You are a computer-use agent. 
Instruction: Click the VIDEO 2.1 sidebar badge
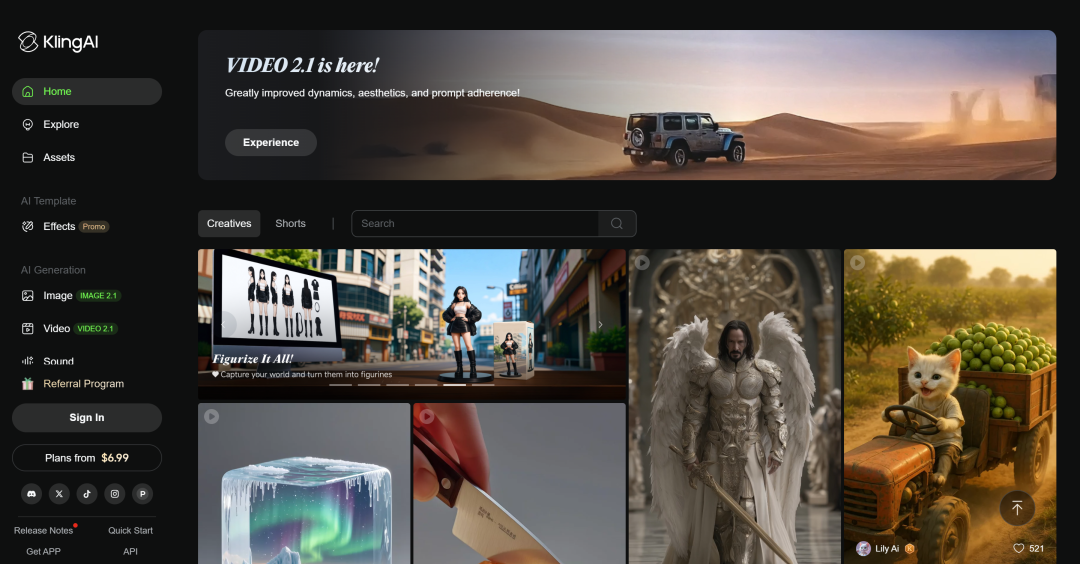(x=95, y=328)
